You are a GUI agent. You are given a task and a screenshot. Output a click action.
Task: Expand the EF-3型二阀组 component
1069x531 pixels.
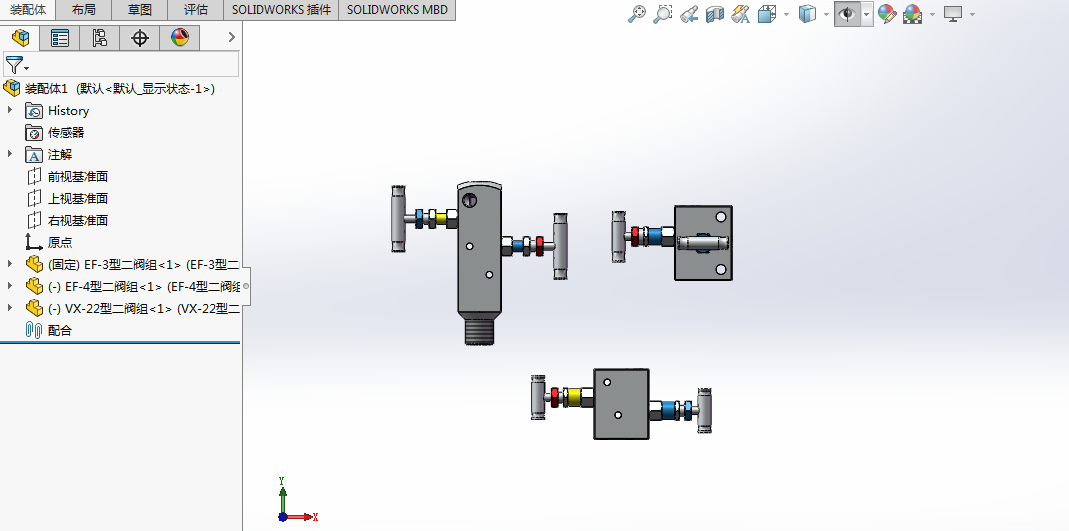pyautogui.click(x=10, y=263)
